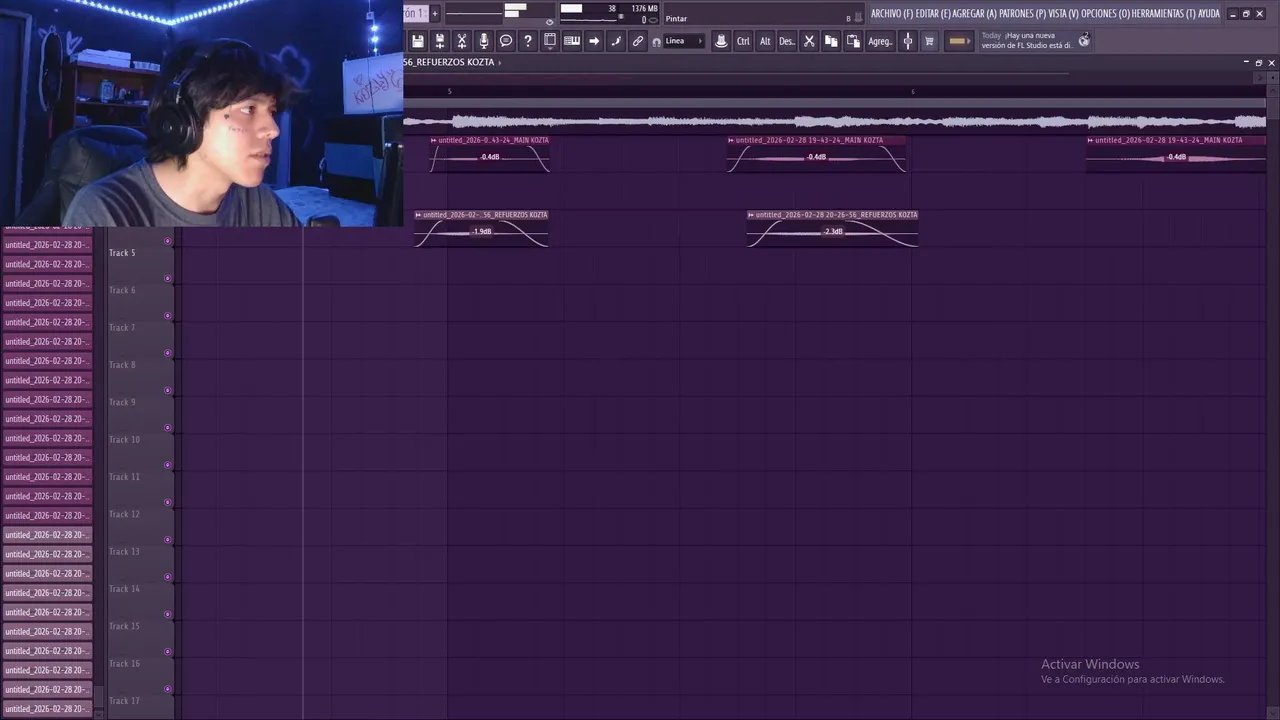Open the EDITAR (E) menu

pyautogui.click(x=933, y=14)
